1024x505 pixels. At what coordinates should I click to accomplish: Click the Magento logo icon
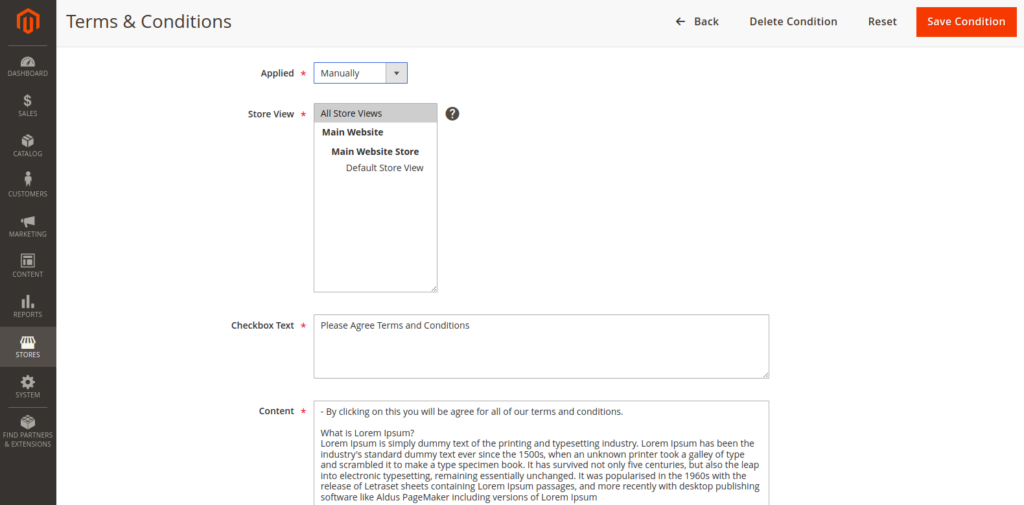[x=27, y=21]
